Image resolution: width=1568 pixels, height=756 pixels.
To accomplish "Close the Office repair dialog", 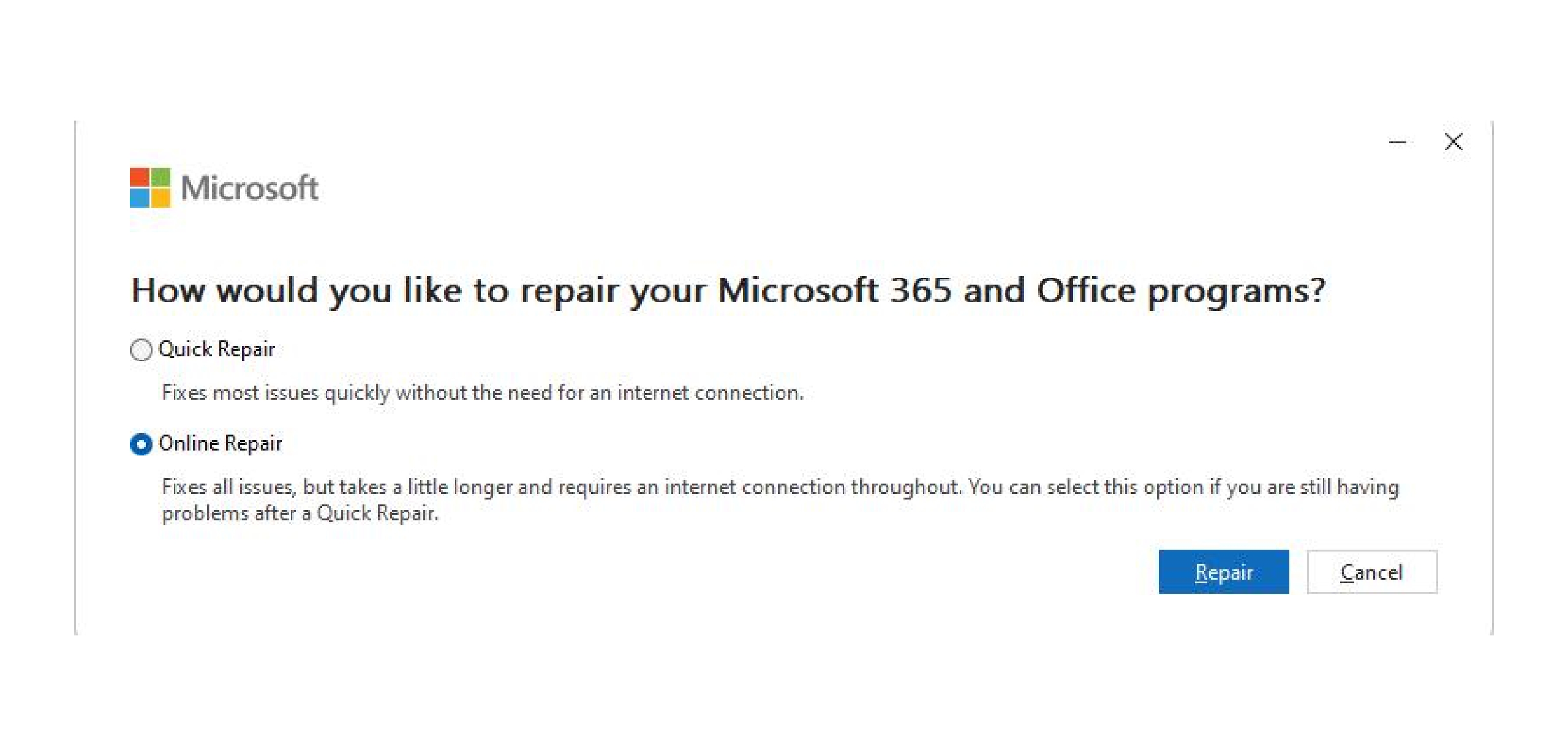I will click(1453, 141).
